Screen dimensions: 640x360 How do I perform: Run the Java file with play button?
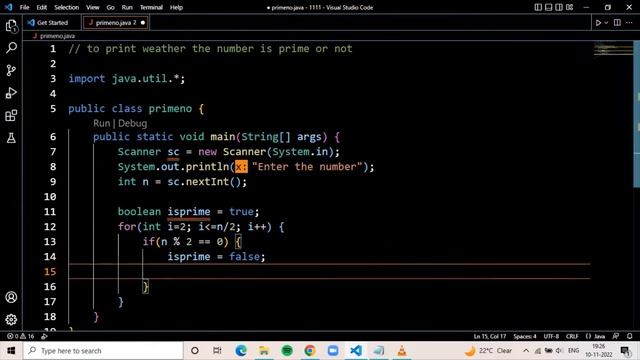598,23
